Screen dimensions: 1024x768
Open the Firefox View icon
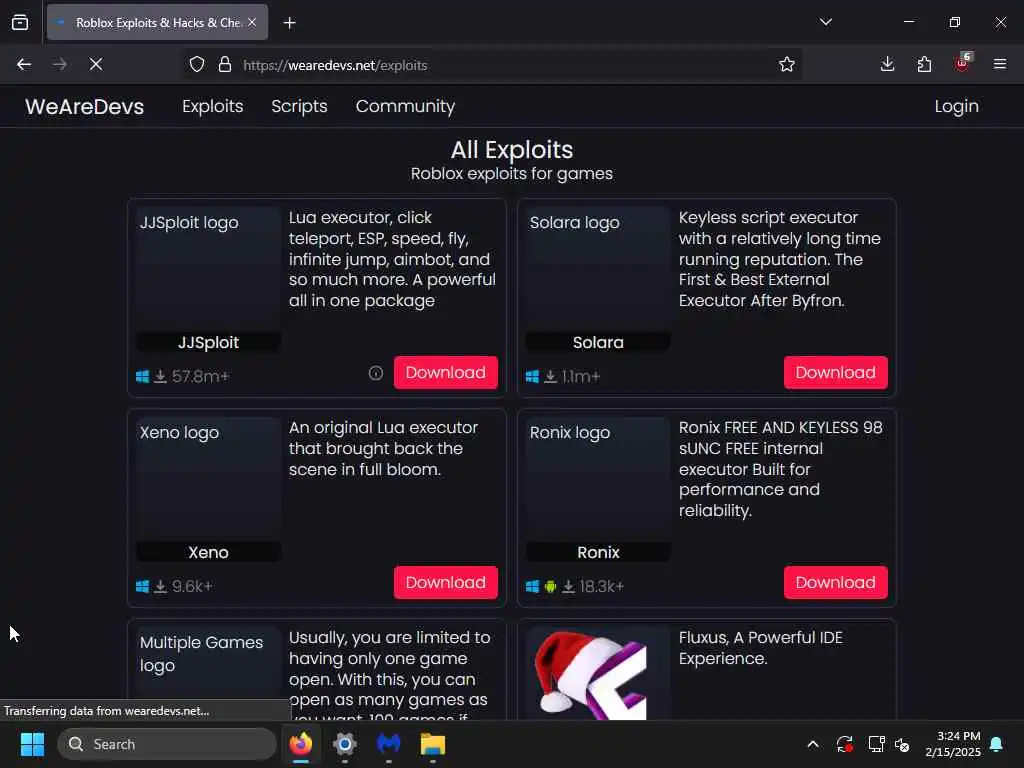(20, 23)
